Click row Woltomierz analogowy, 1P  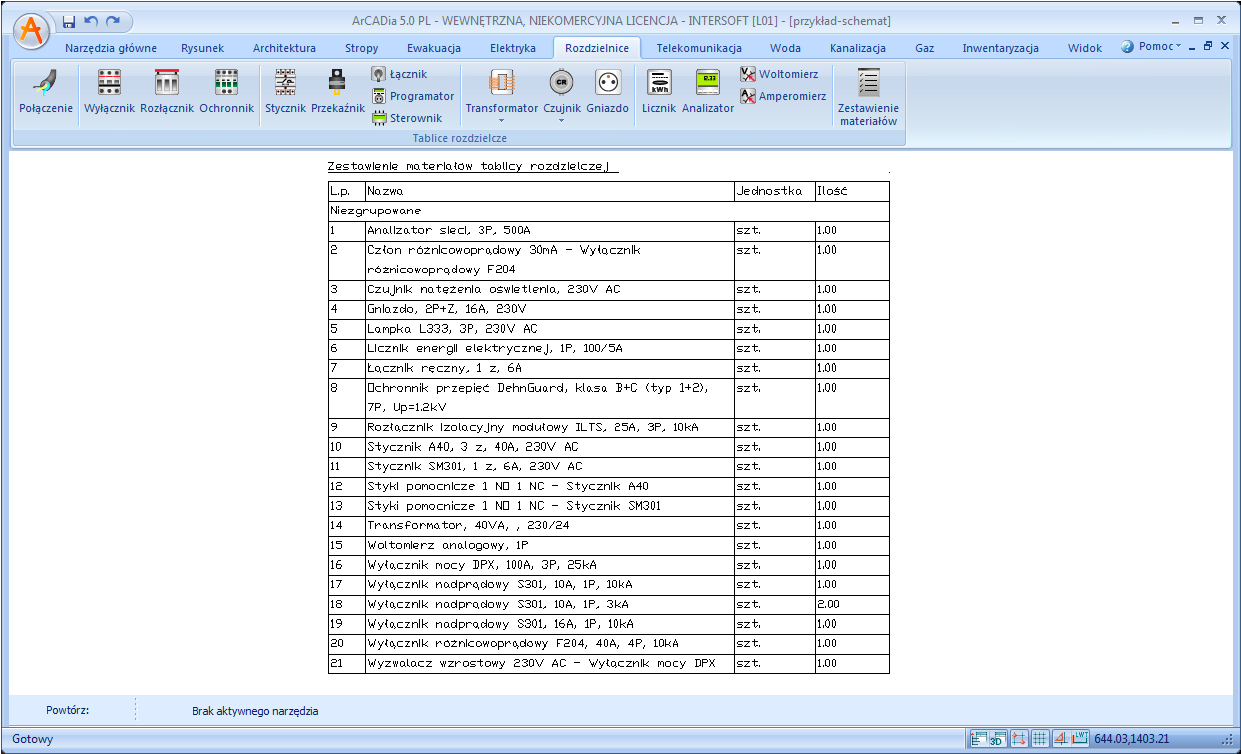click(x=608, y=546)
